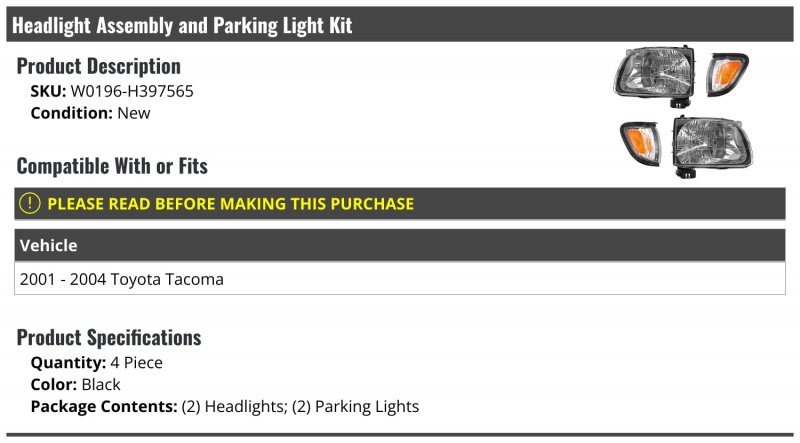800x443 pixels.
Task: Click the Vehicle table header
Action: pyautogui.click(x=400, y=245)
